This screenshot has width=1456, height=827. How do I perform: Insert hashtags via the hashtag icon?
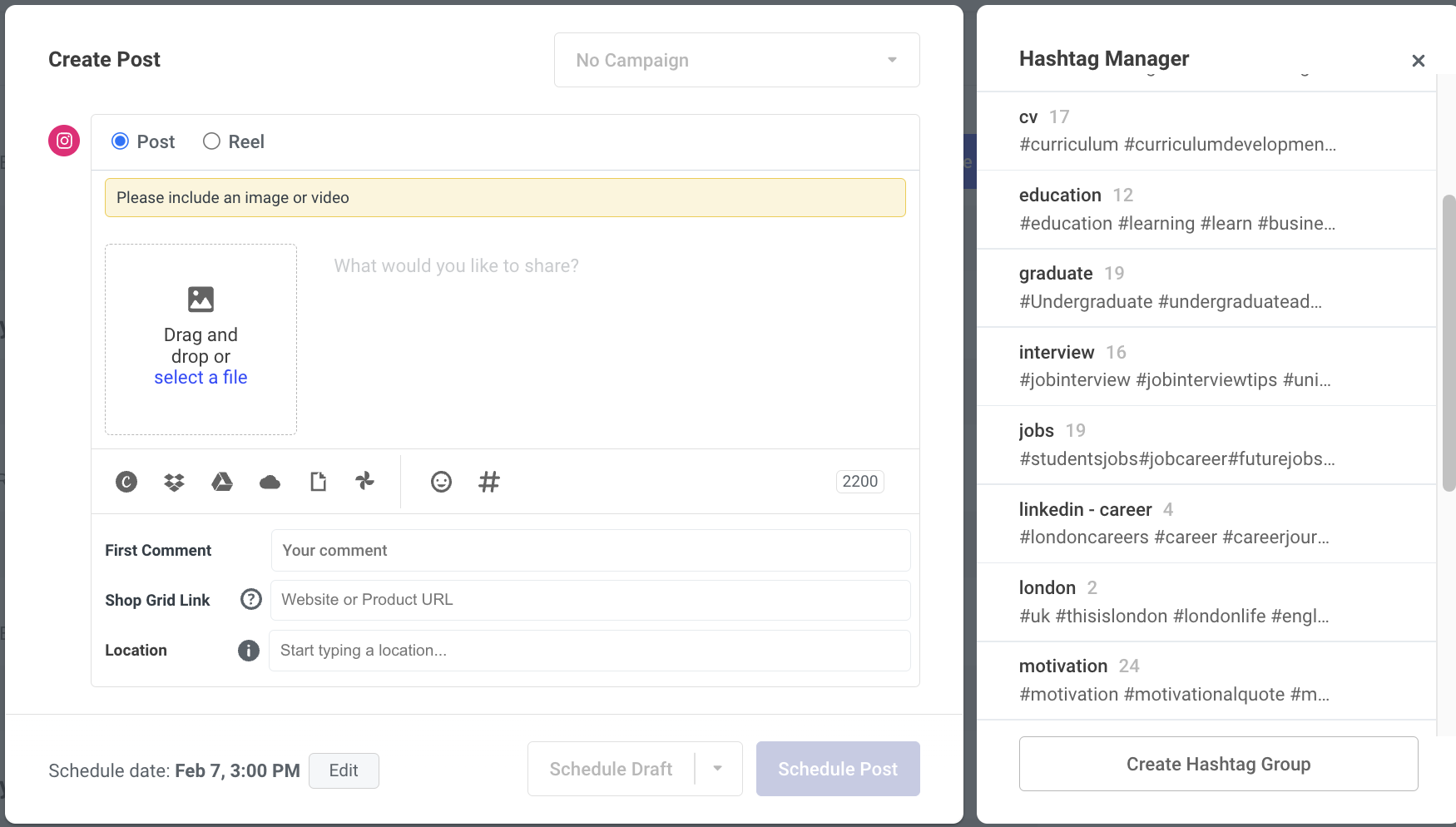click(489, 482)
